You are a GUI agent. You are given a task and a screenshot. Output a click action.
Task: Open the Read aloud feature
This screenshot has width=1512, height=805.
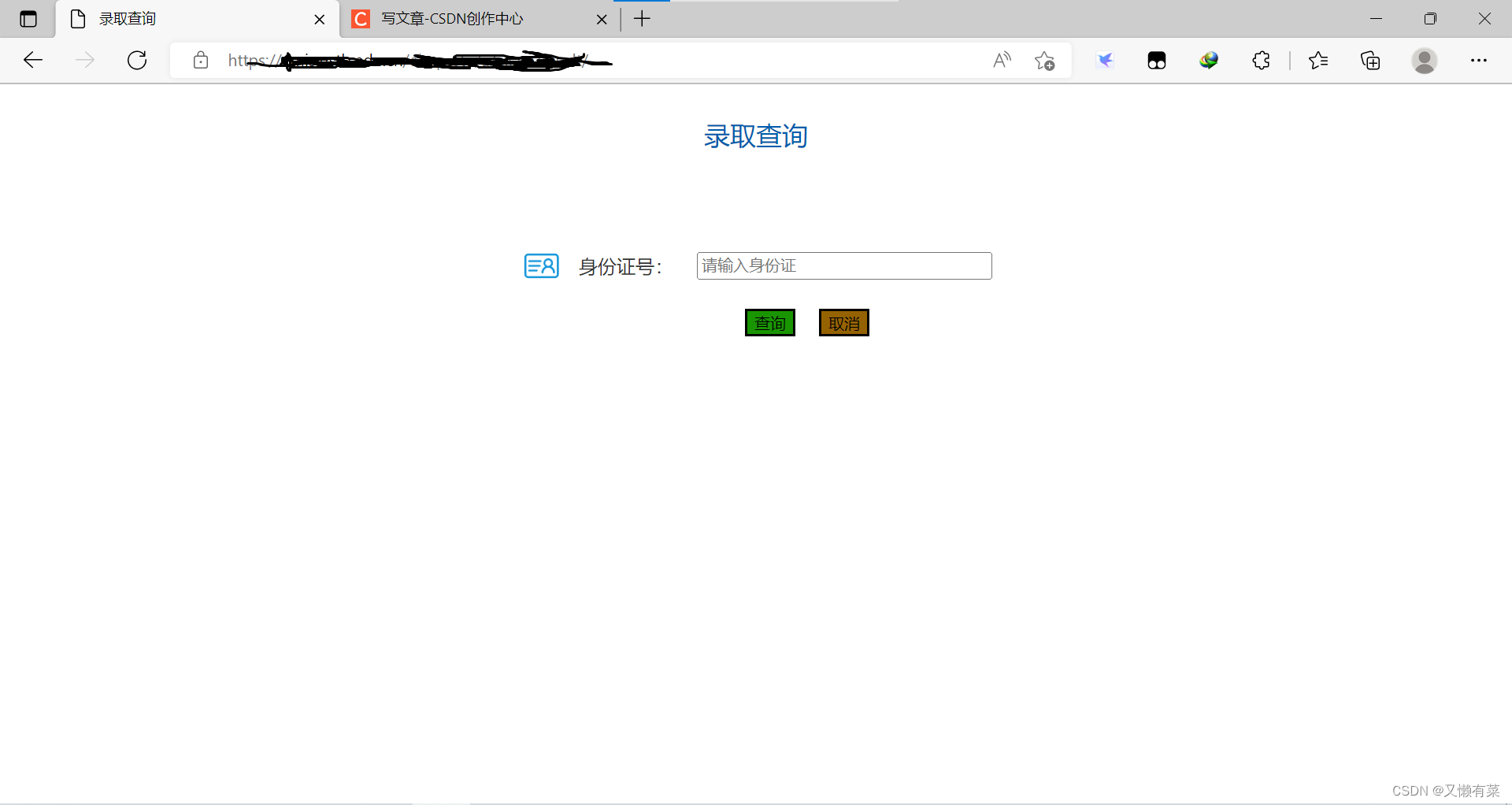pos(1002,60)
